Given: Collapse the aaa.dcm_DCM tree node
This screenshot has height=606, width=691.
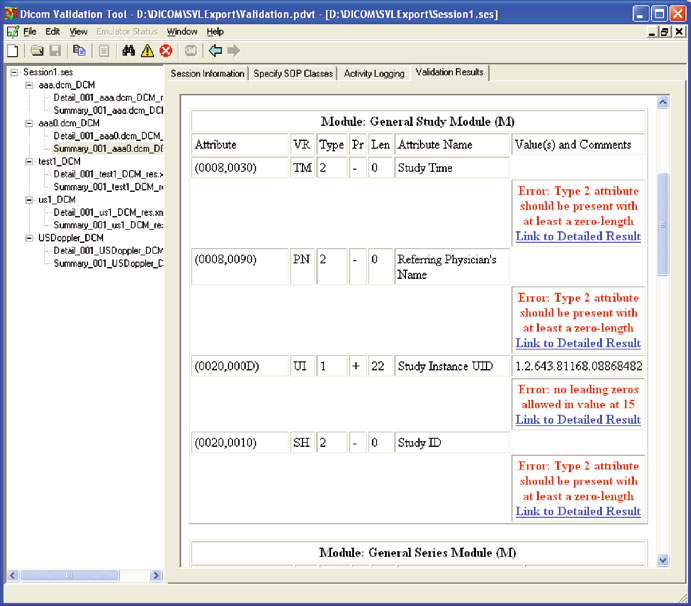Looking at the screenshot, I should tap(29, 86).
